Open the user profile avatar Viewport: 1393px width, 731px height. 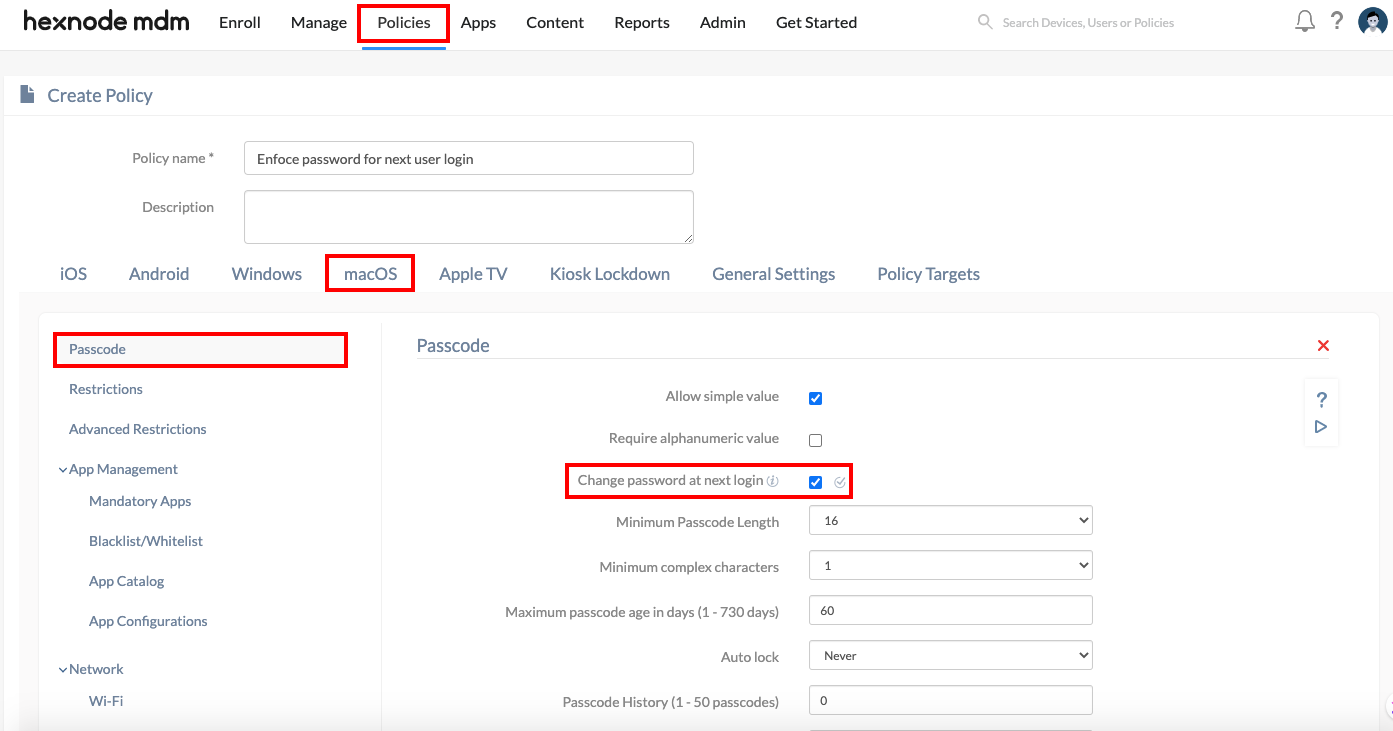[x=1372, y=21]
